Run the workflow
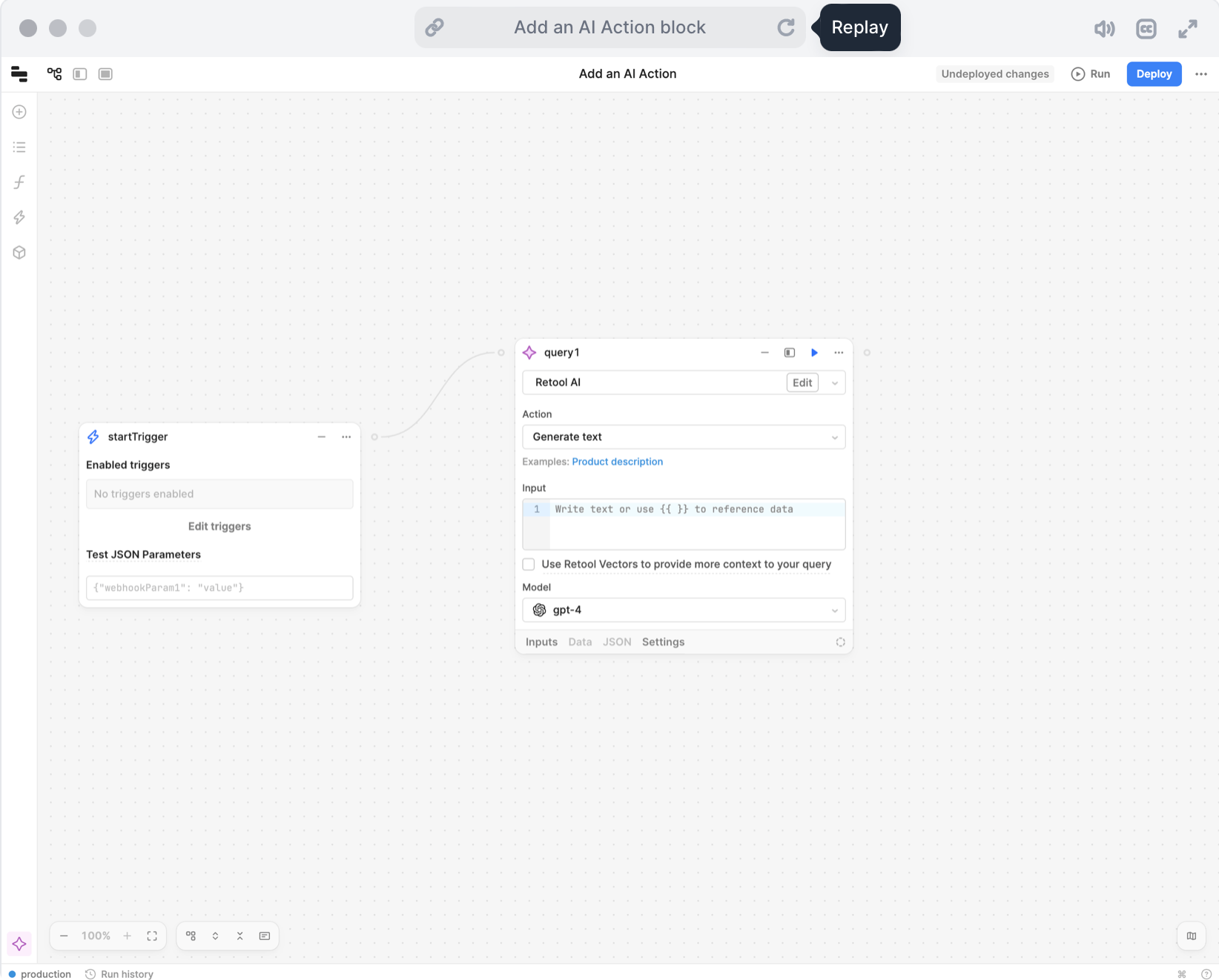Image resolution: width=1219 pixels, height=980 pixels. click(1091, 74)
